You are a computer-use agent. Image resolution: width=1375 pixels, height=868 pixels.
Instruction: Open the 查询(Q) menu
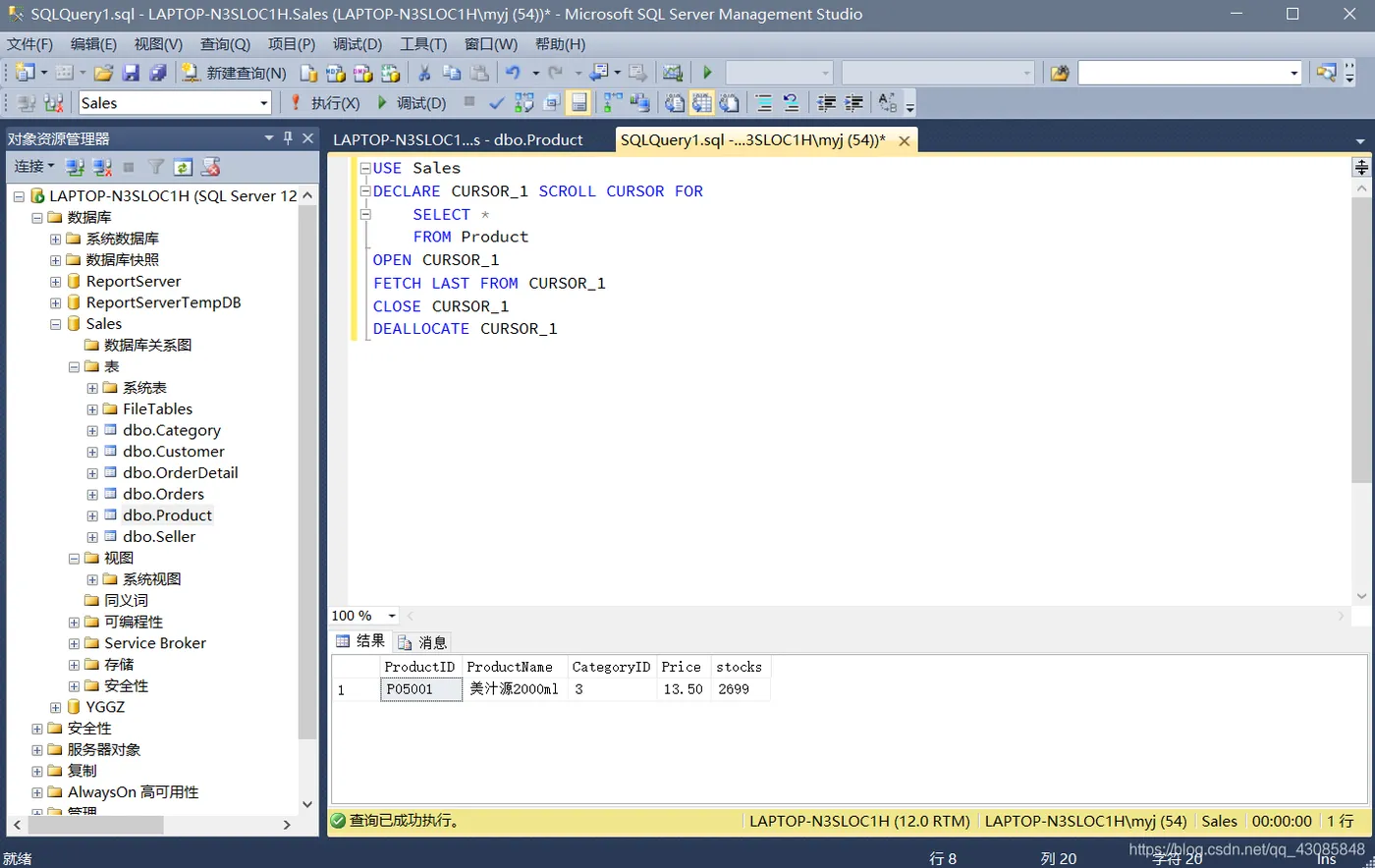[225, 44]
